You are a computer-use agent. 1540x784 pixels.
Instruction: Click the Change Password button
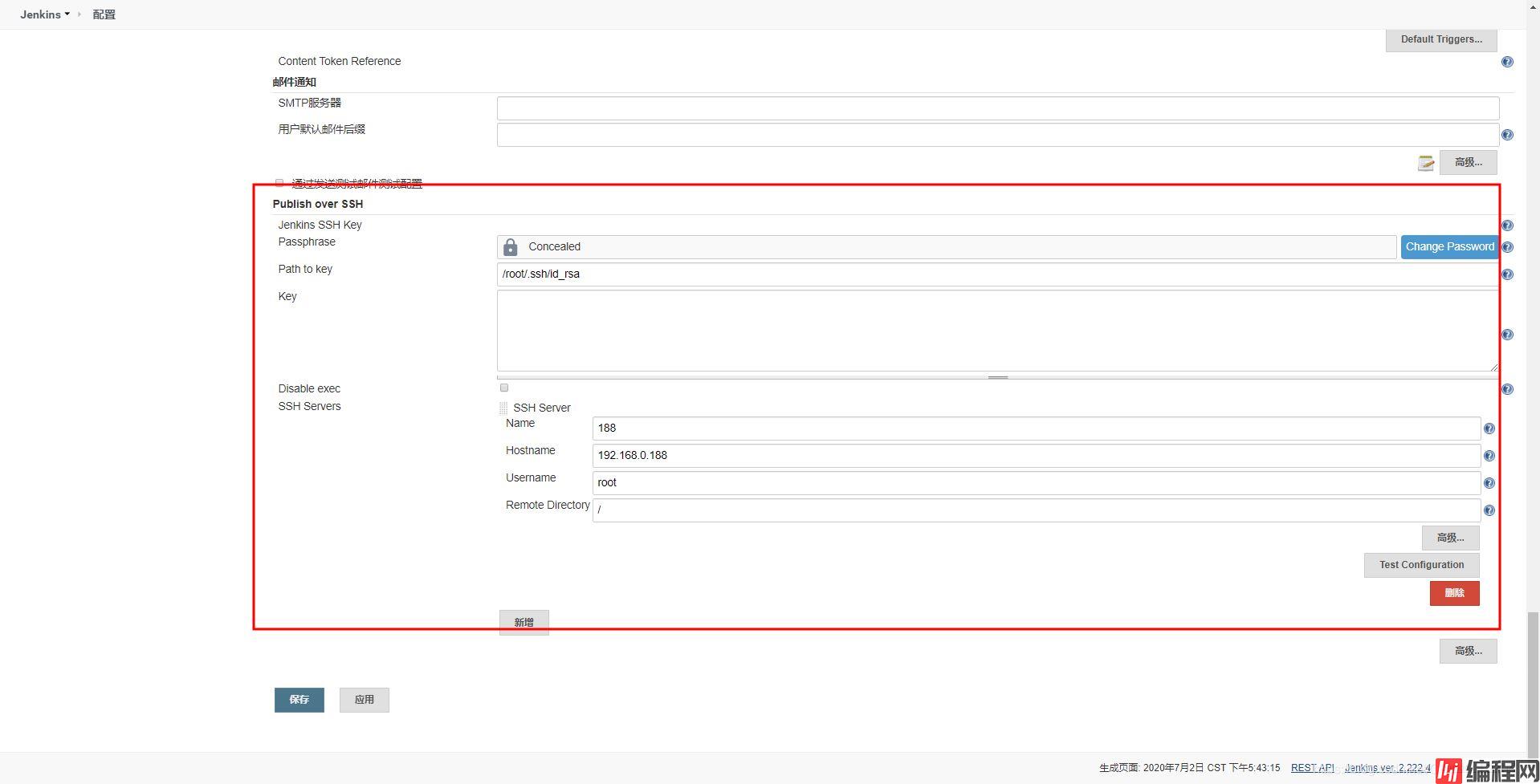1449,246
